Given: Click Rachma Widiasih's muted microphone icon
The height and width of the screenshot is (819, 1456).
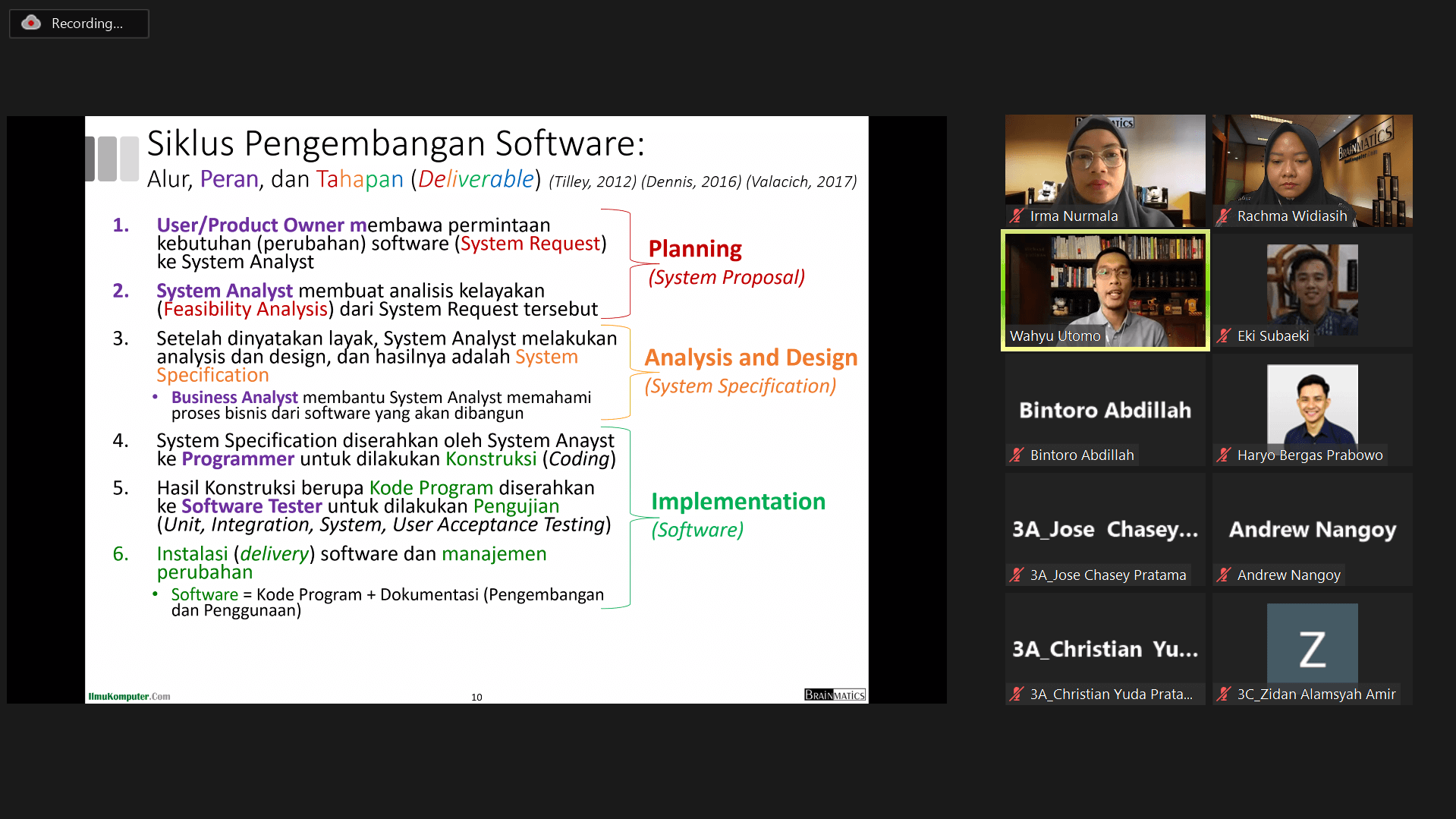Looking at the screenshot, I should pyautogui.click(x=1223, y=216).
